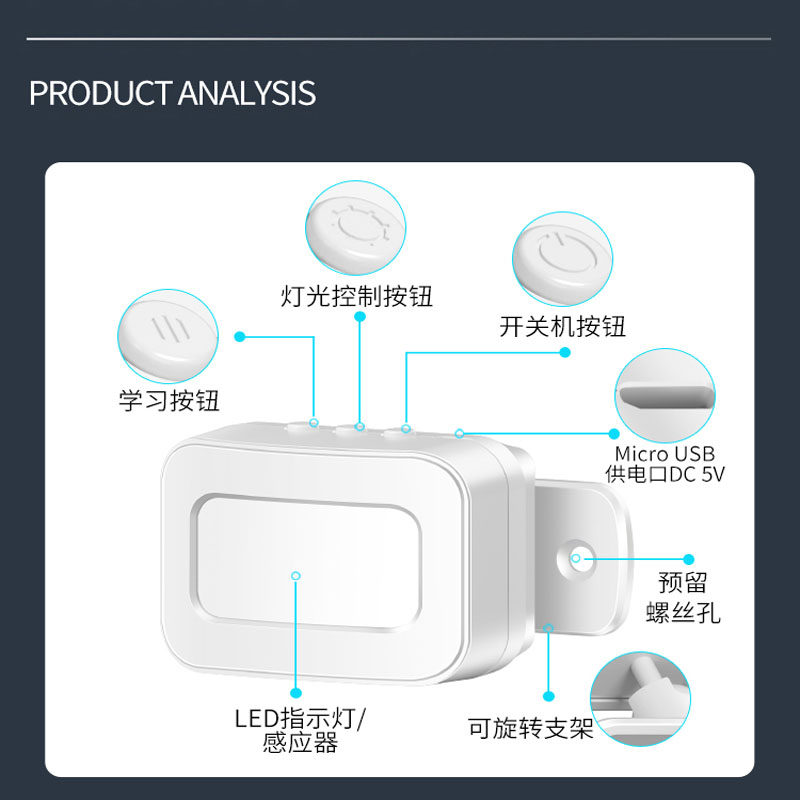Click the cyan dot beside the learning button image
The width and height of the screenshot is (800, 800).
[240, 337]
